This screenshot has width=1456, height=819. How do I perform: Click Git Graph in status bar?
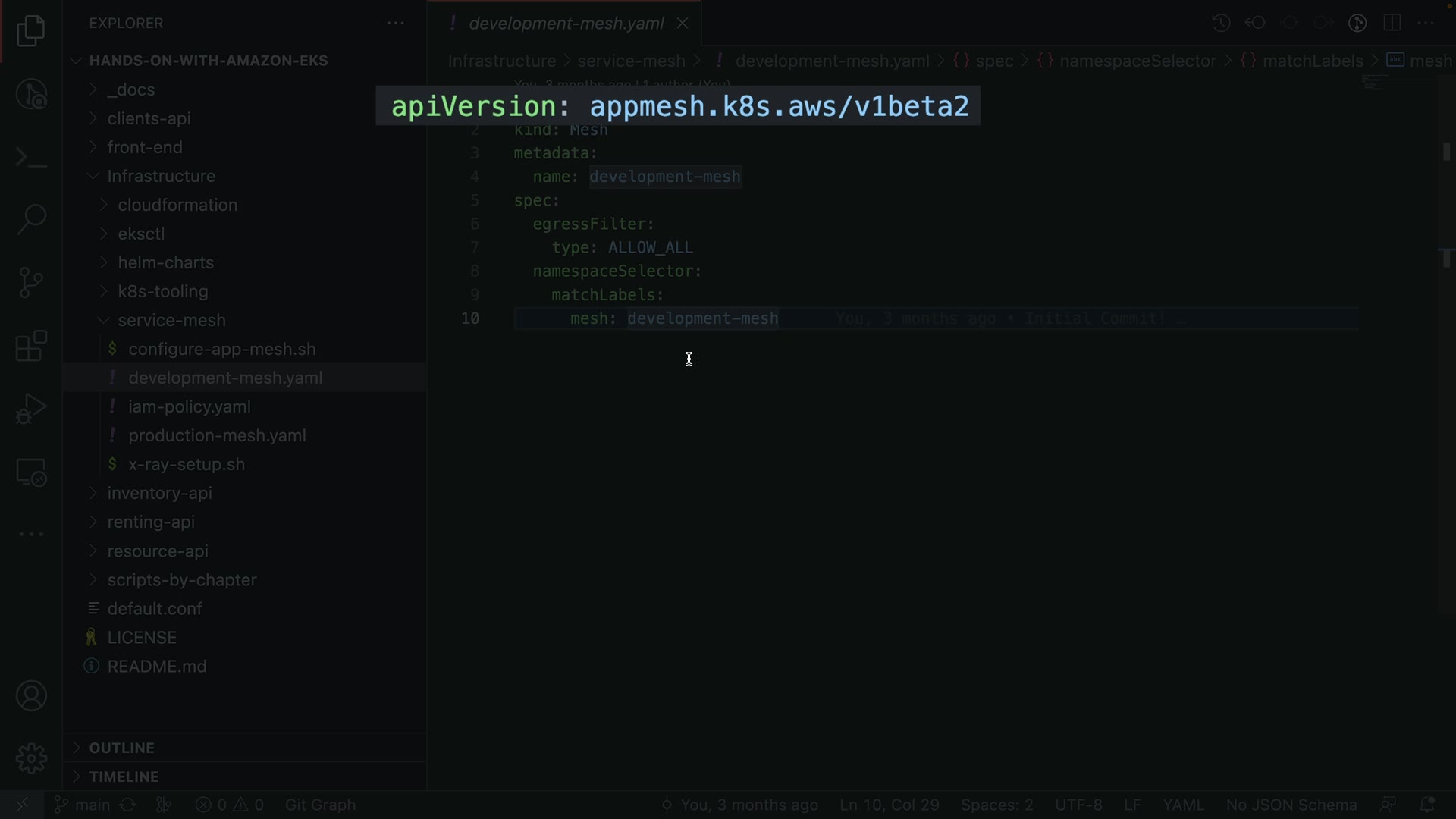320,805
